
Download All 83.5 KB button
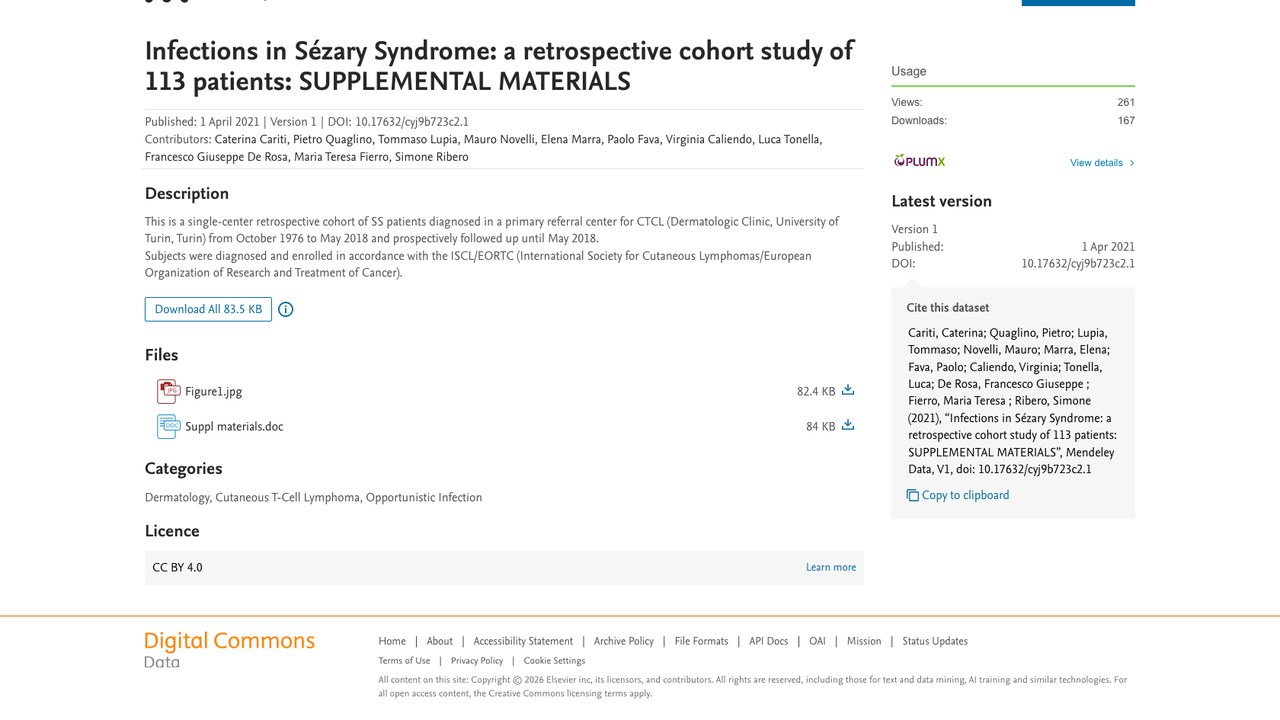[208, 309]
